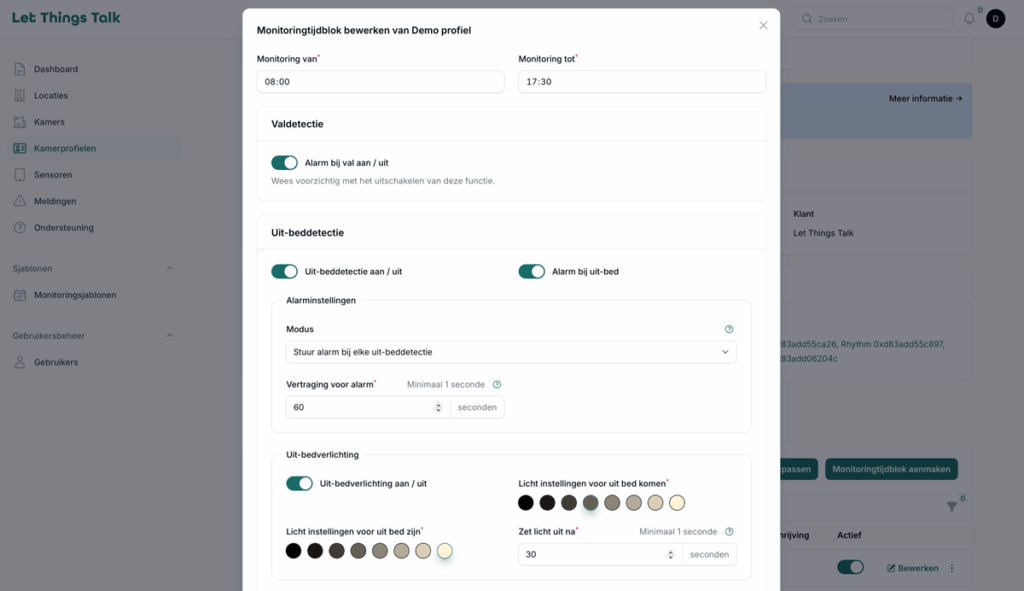This screenshot has height=591, width=1024.
Task: Click Monitoringtijdblok aanmaken button
Action: 891,469
